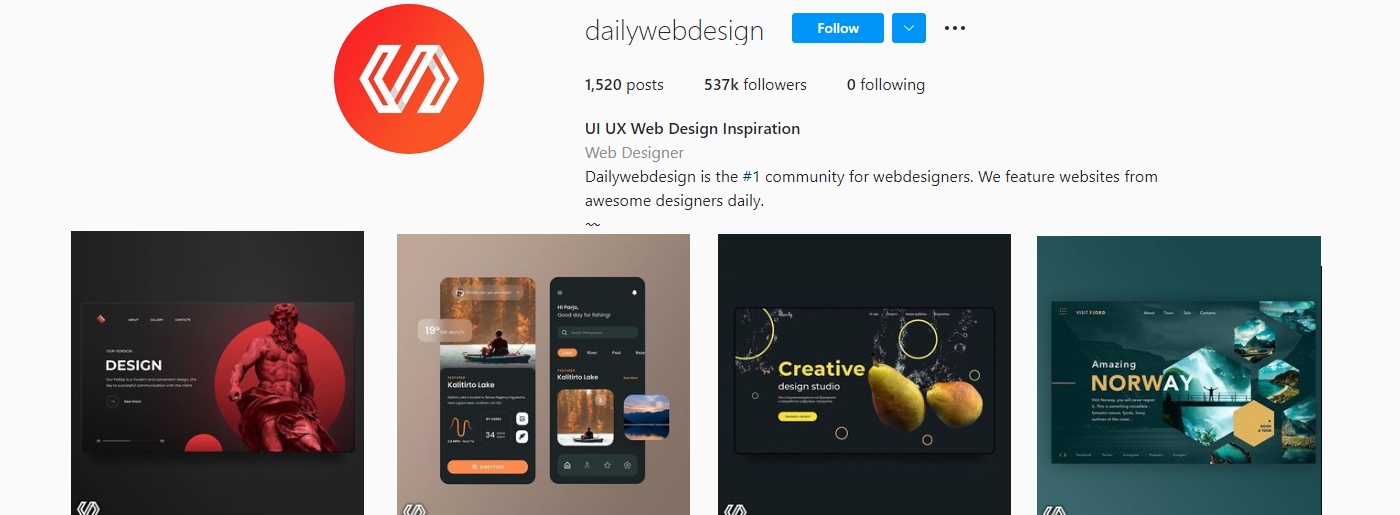Follow the dailywebdesign account
The height and width of the screenshot is (515, 1400).
pyautogui.click(x=838, y=28)
